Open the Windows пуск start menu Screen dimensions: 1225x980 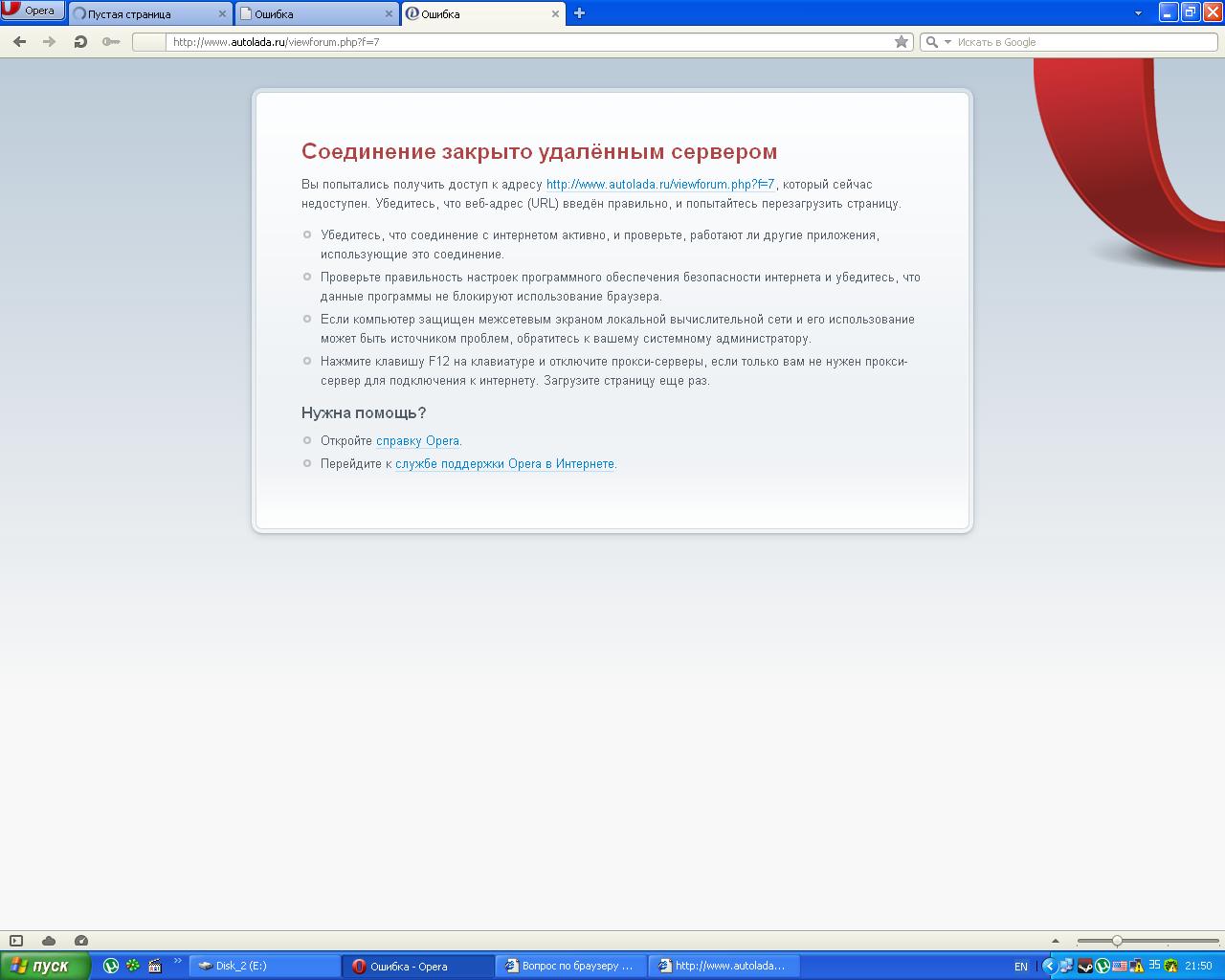(45, 966)
